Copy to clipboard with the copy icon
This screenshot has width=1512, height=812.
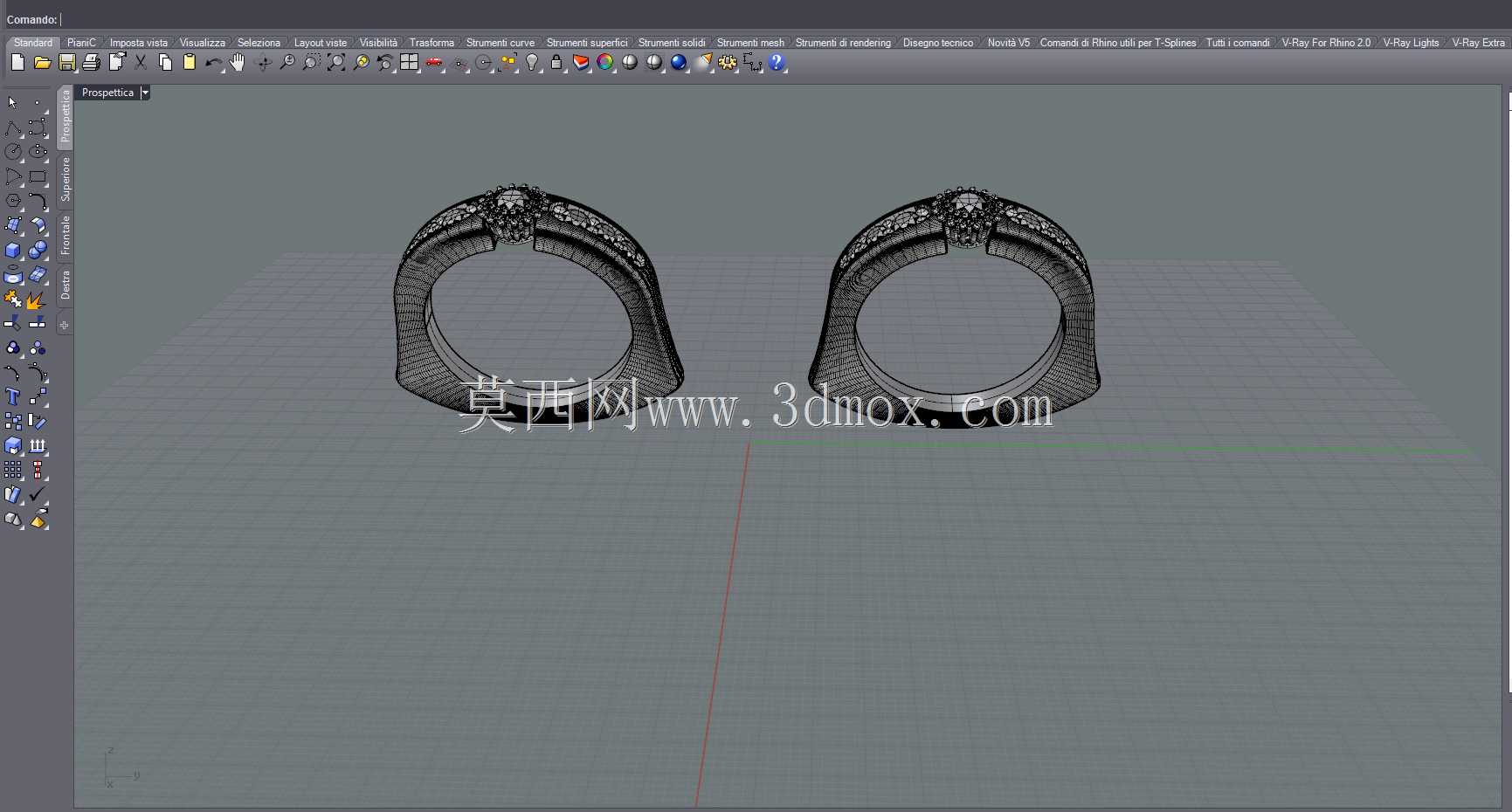point(165,62)
